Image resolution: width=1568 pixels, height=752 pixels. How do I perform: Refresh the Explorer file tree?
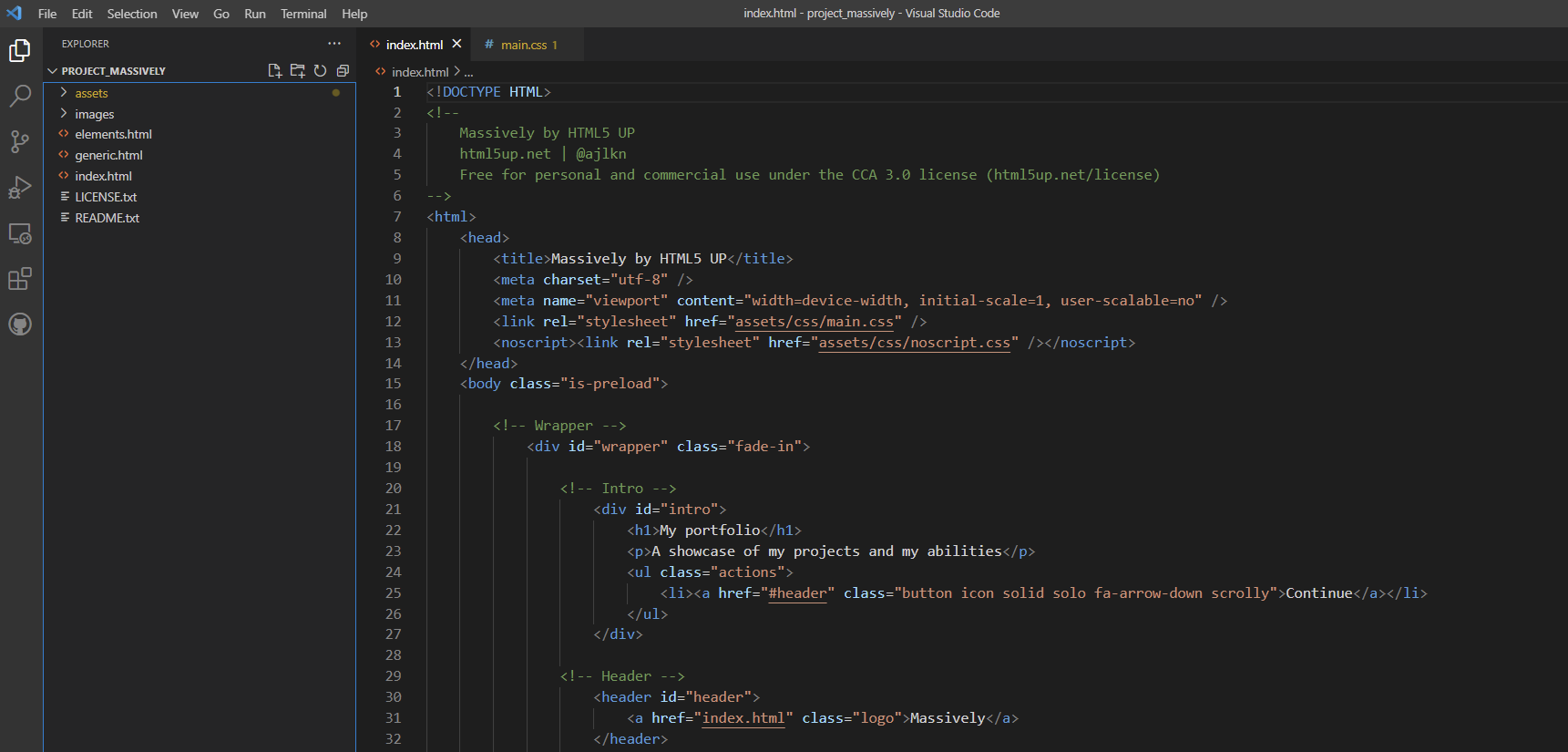[x=320, y=71]
